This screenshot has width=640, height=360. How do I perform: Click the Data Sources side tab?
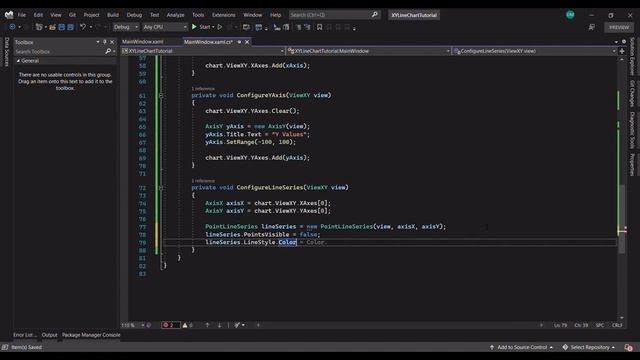pyautogui.click(x=6, y=52)
